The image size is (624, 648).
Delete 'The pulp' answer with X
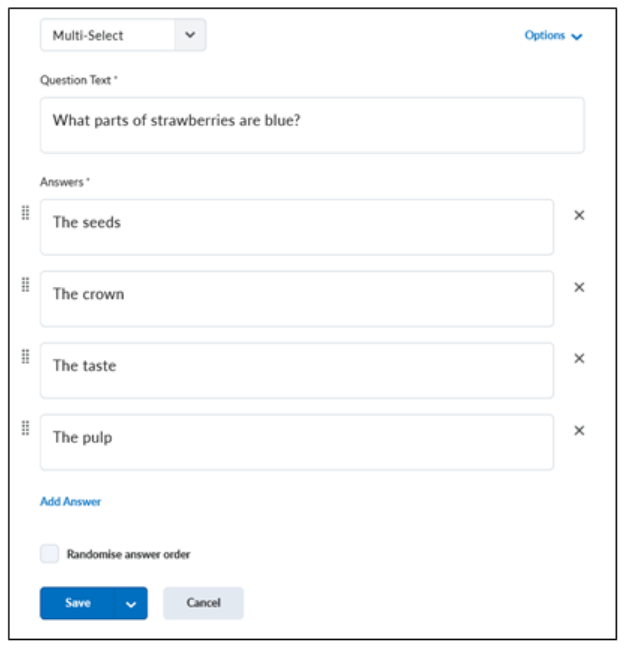579,431
